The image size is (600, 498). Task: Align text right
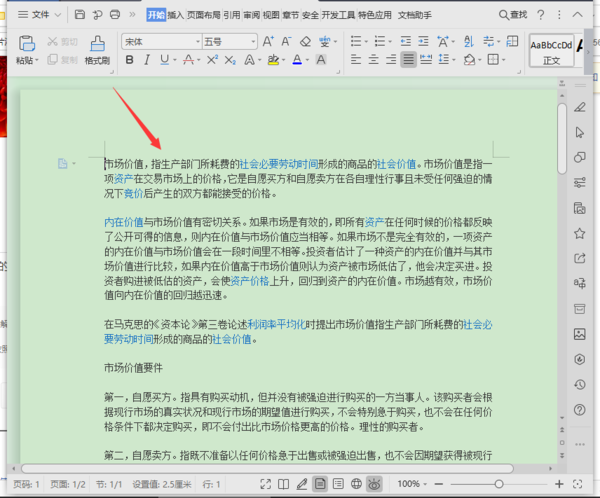[x=391, y=60]
